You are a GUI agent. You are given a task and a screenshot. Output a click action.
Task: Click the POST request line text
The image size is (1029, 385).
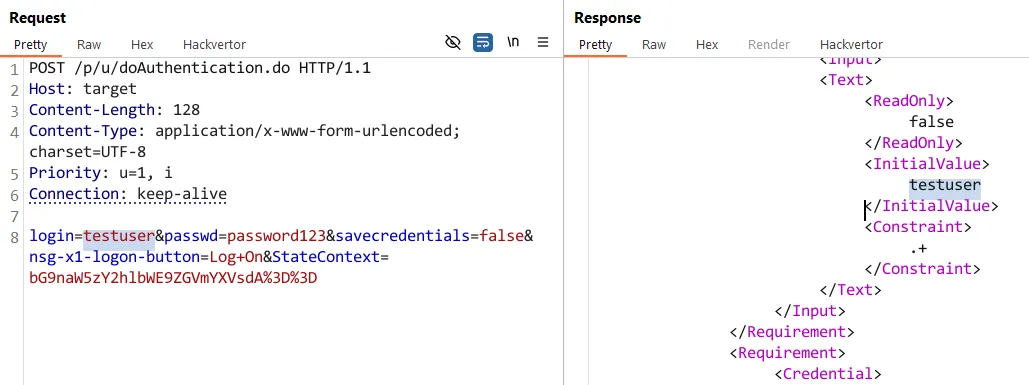pyautogui.click(x=200, y=68)
